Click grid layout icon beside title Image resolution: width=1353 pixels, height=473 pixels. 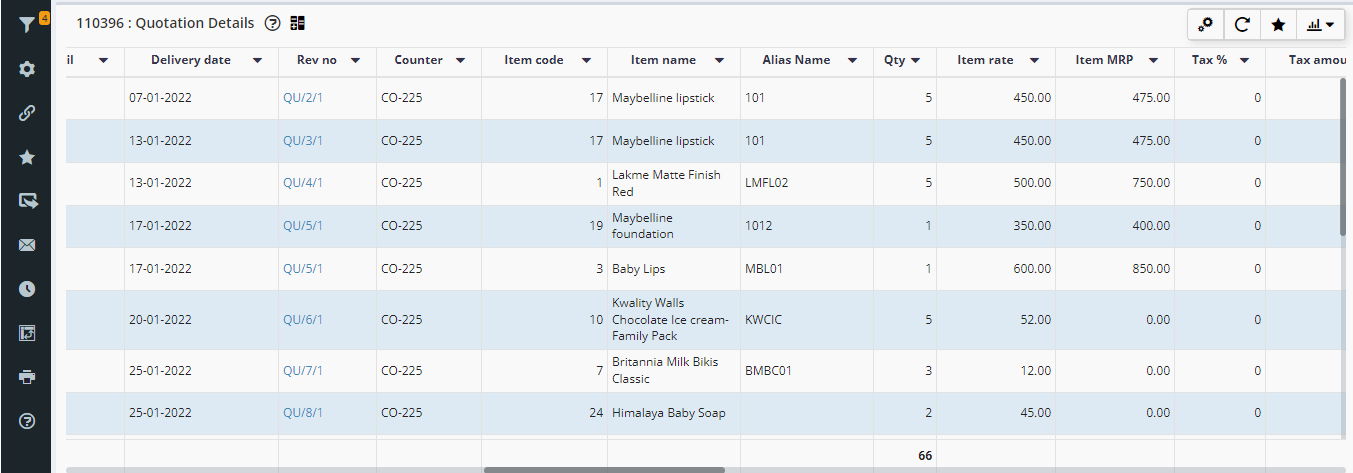coord(298,23)
